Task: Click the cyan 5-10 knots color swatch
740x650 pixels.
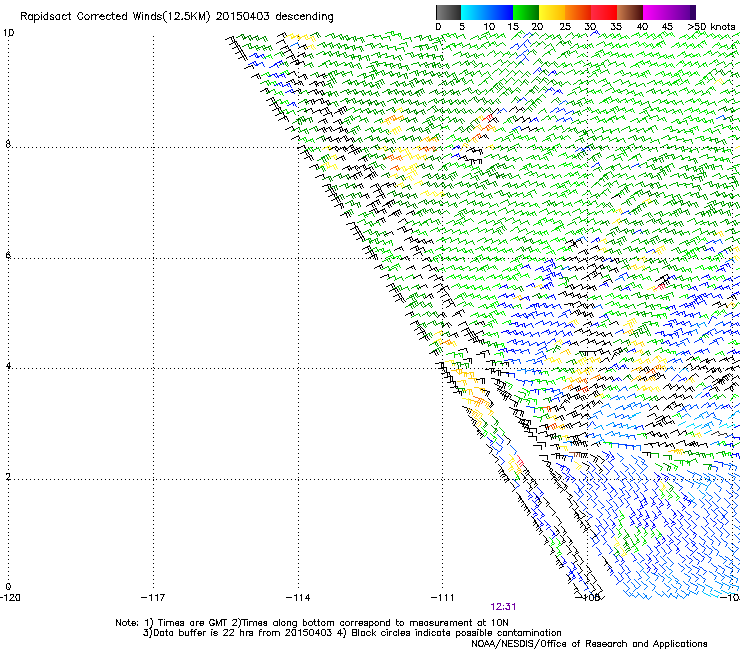Action: pyautogui.click(x=474, y=12)
